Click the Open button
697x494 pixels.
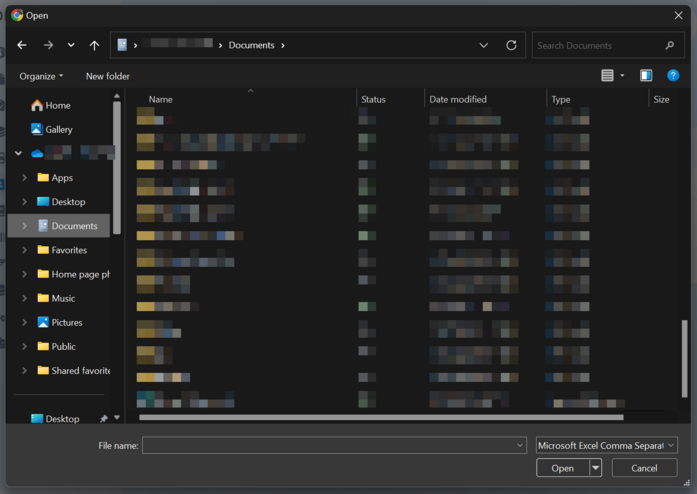[x=562, y=468]
